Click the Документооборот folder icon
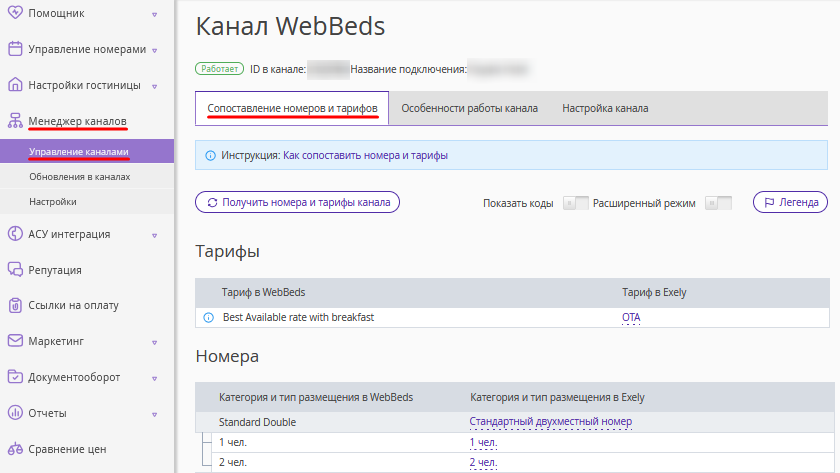Screen dimensions: 840x473 tap(15, 377)
